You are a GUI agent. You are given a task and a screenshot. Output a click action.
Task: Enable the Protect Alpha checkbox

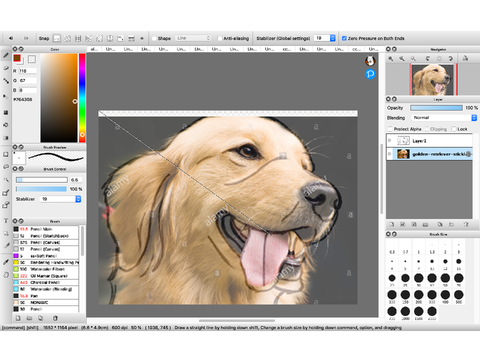[x=390, y=129]
